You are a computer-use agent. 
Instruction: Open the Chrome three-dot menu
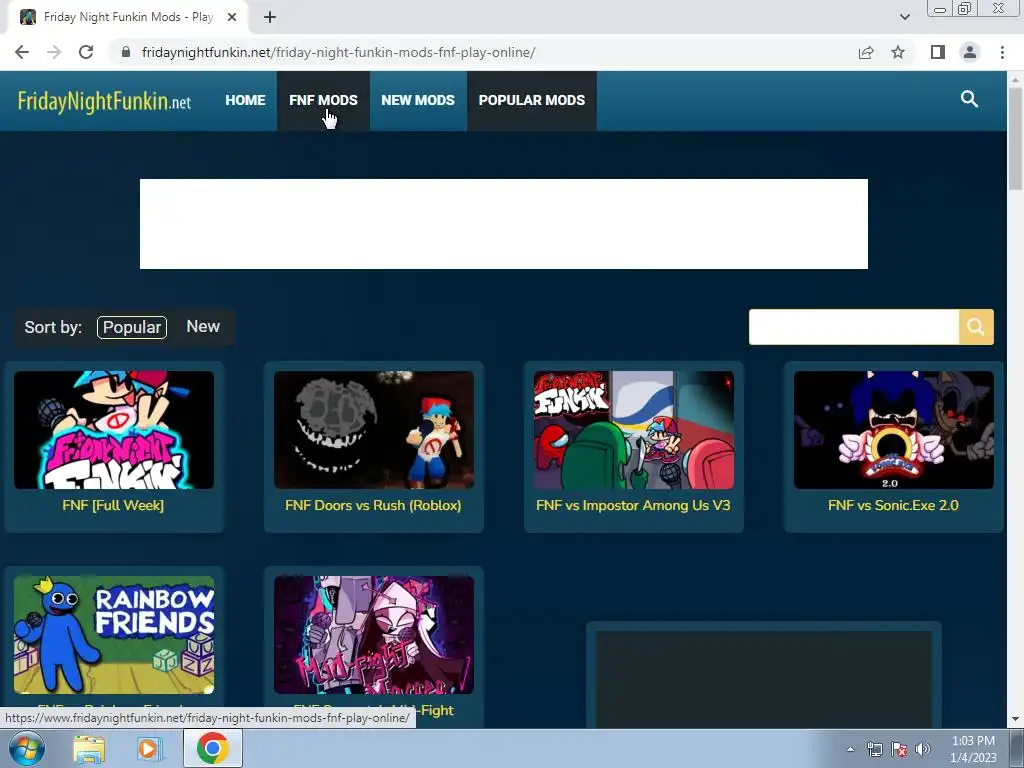tap(1002, 52)
